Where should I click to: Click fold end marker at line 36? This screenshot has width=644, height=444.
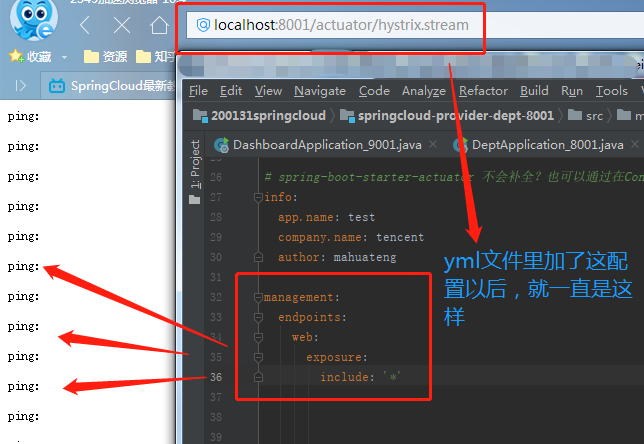click(258, 377)
